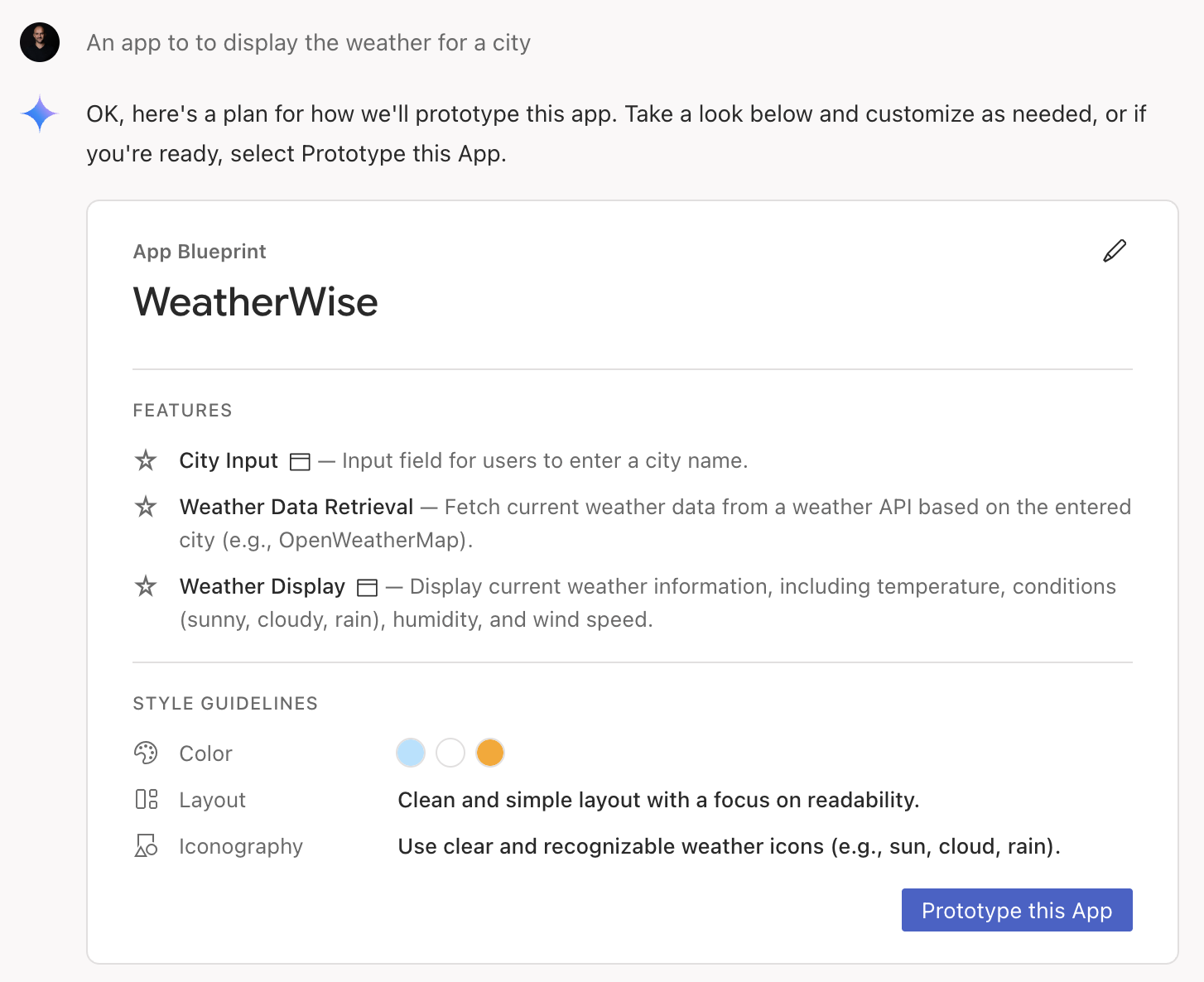Click the WeatherWise app title
Viewport: 1204px width, 982px height.
coord(255,301)
